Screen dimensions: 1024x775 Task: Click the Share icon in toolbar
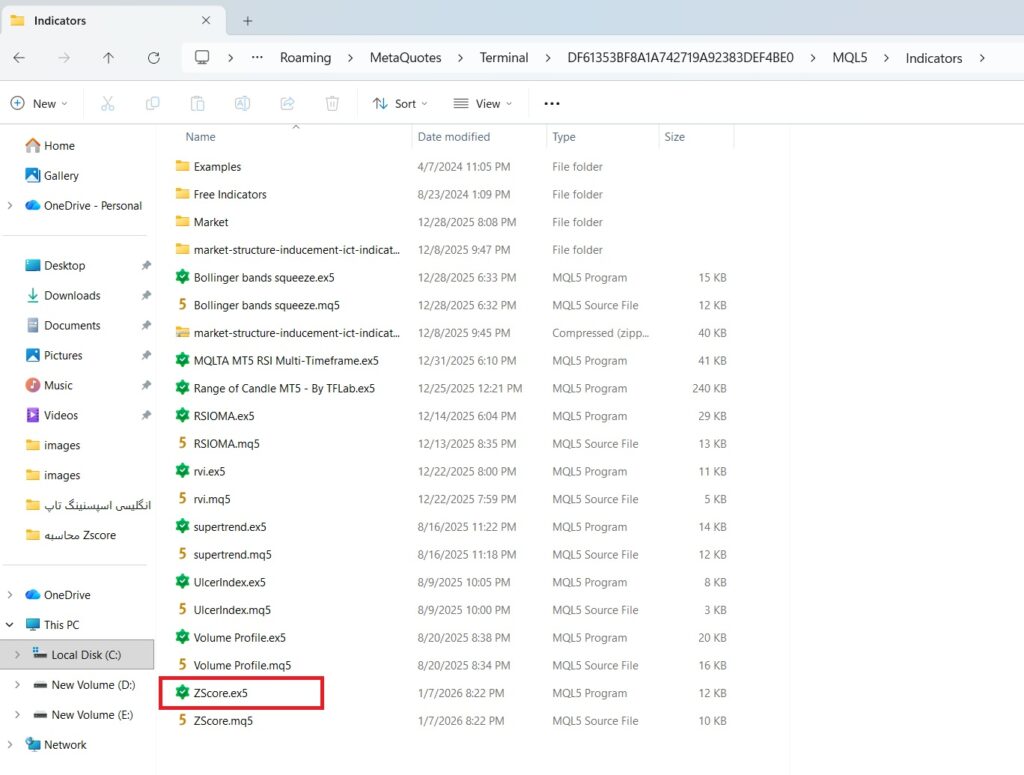click(287, 103)
